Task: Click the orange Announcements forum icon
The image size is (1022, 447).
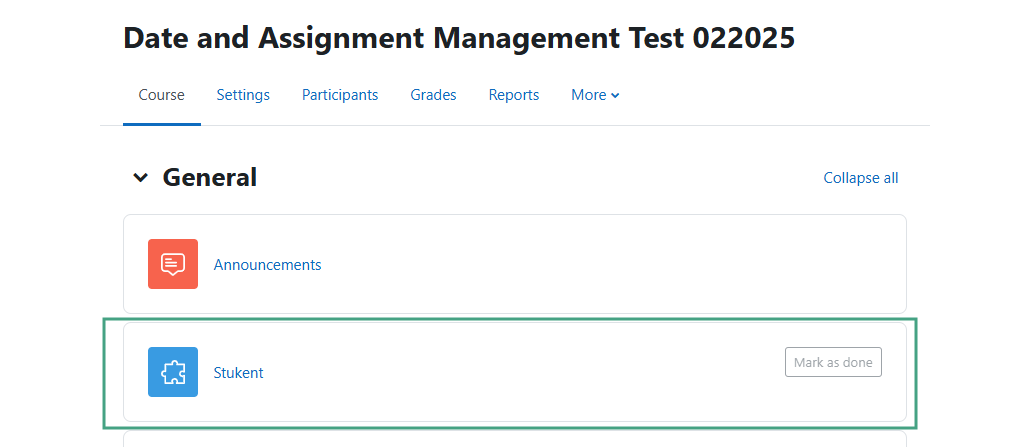Action: tap(173, 264)
